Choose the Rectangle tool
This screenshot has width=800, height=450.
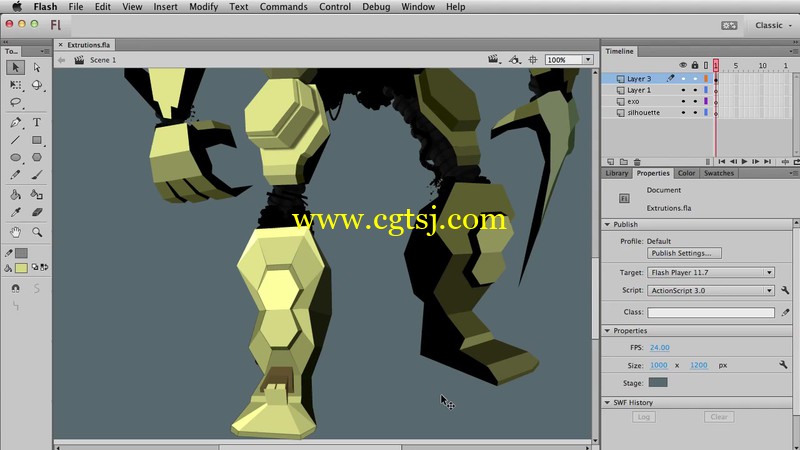(37, 140)
